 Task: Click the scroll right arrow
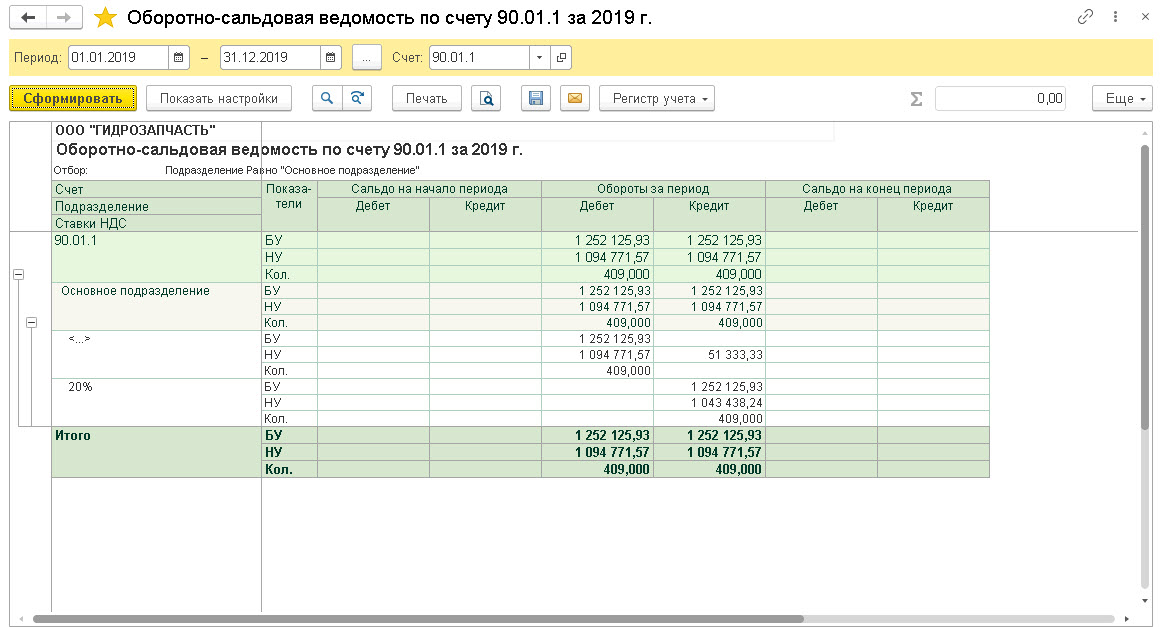click(x=1127, y=619)
